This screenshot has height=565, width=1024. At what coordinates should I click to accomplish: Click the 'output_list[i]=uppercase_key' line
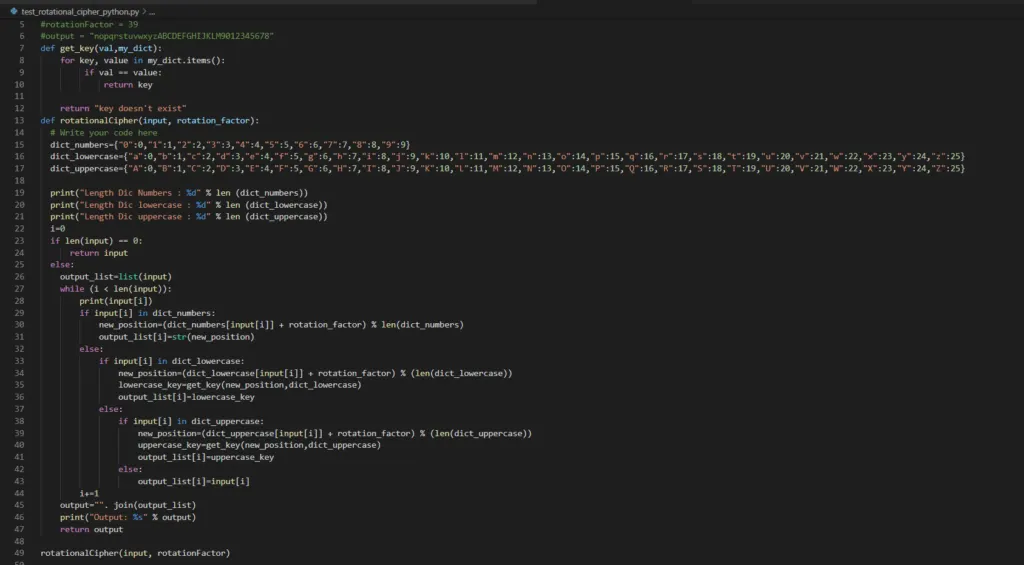(x=206, y=457)
